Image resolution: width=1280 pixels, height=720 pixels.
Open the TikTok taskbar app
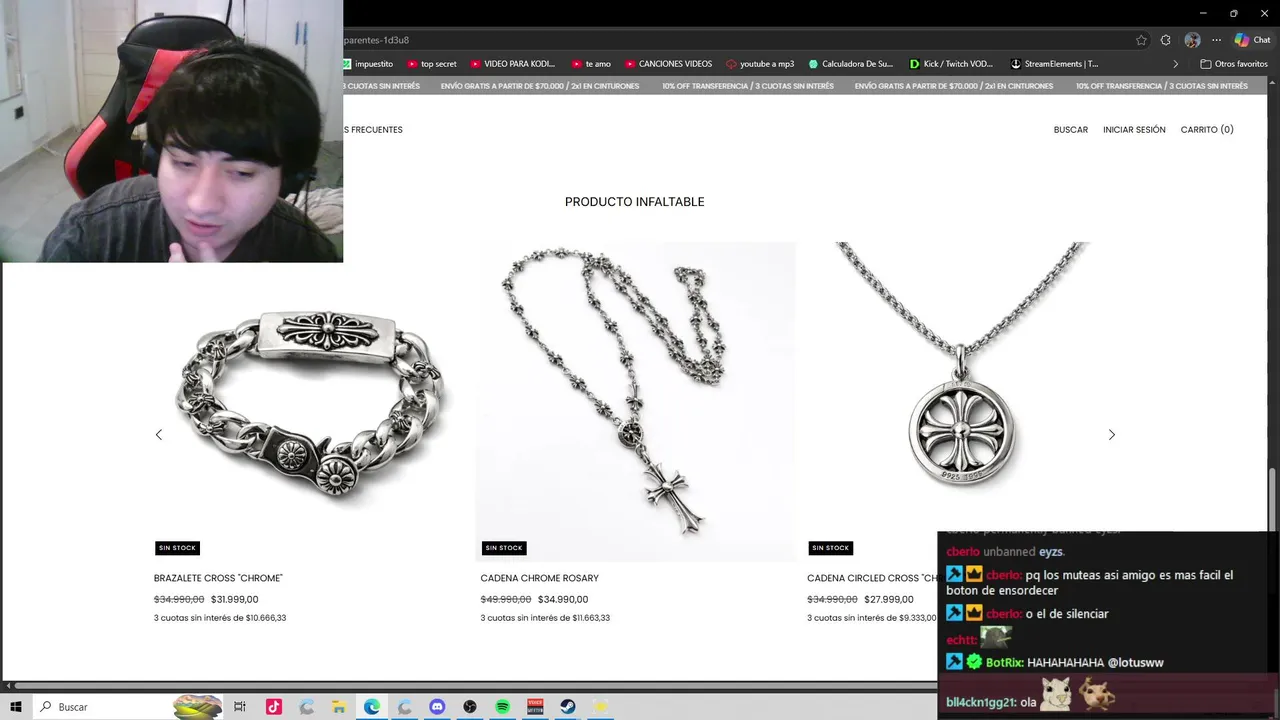point(273,707)
